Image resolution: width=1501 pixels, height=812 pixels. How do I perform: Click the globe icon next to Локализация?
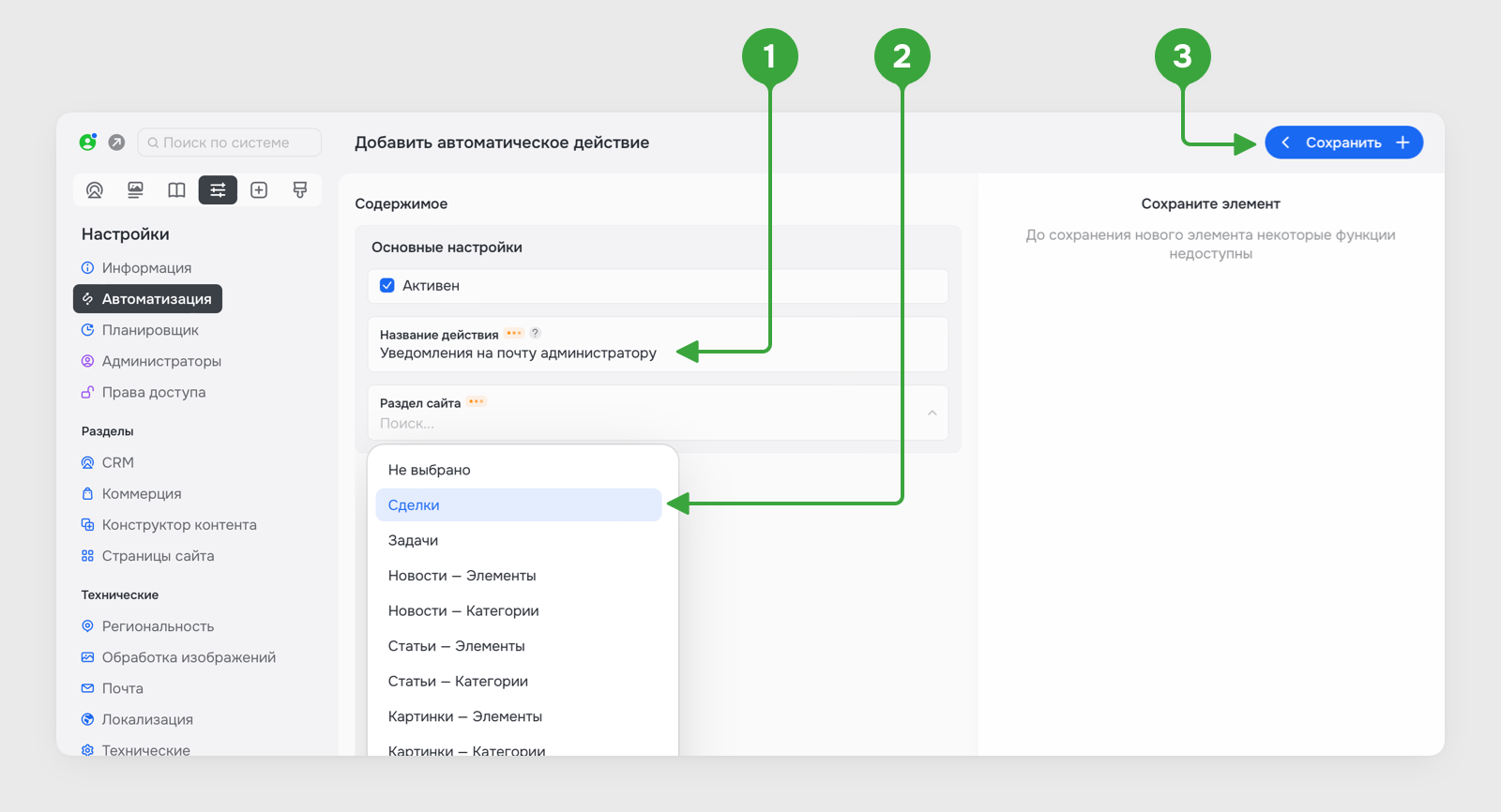pyautogui.click(x=87, y=719)
